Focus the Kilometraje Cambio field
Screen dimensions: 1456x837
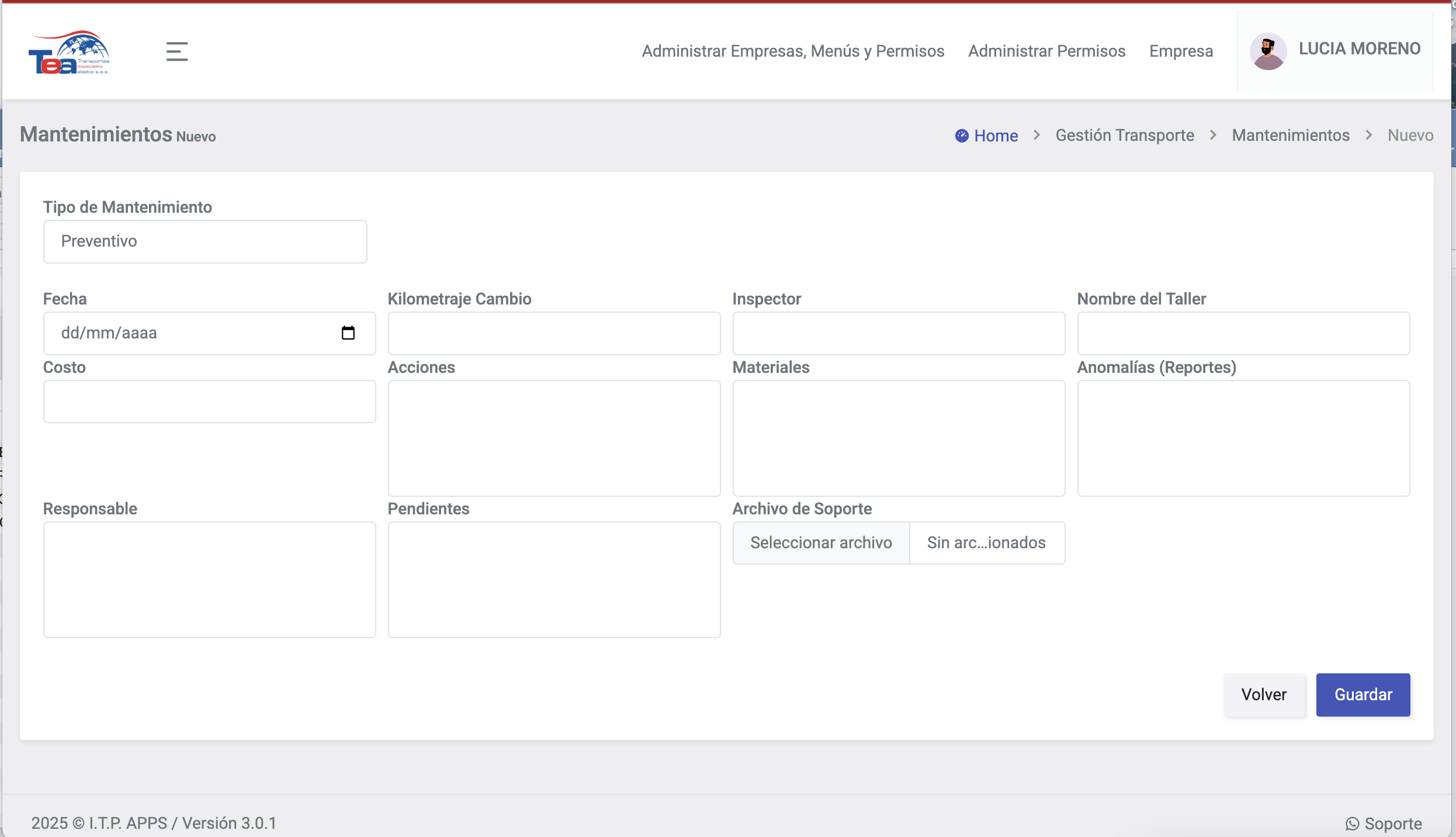pos(554,333)
